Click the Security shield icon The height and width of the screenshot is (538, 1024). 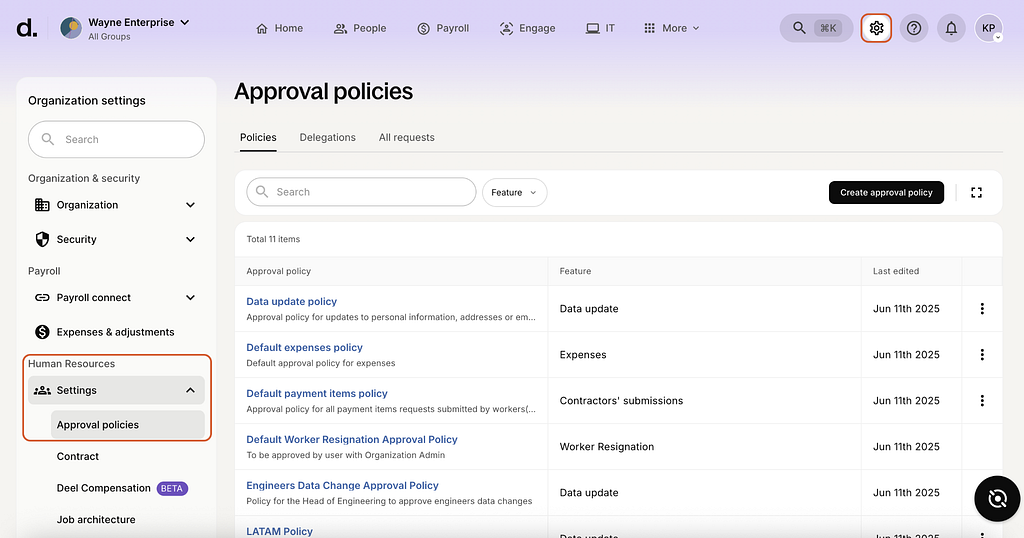(x=42, y=240)
